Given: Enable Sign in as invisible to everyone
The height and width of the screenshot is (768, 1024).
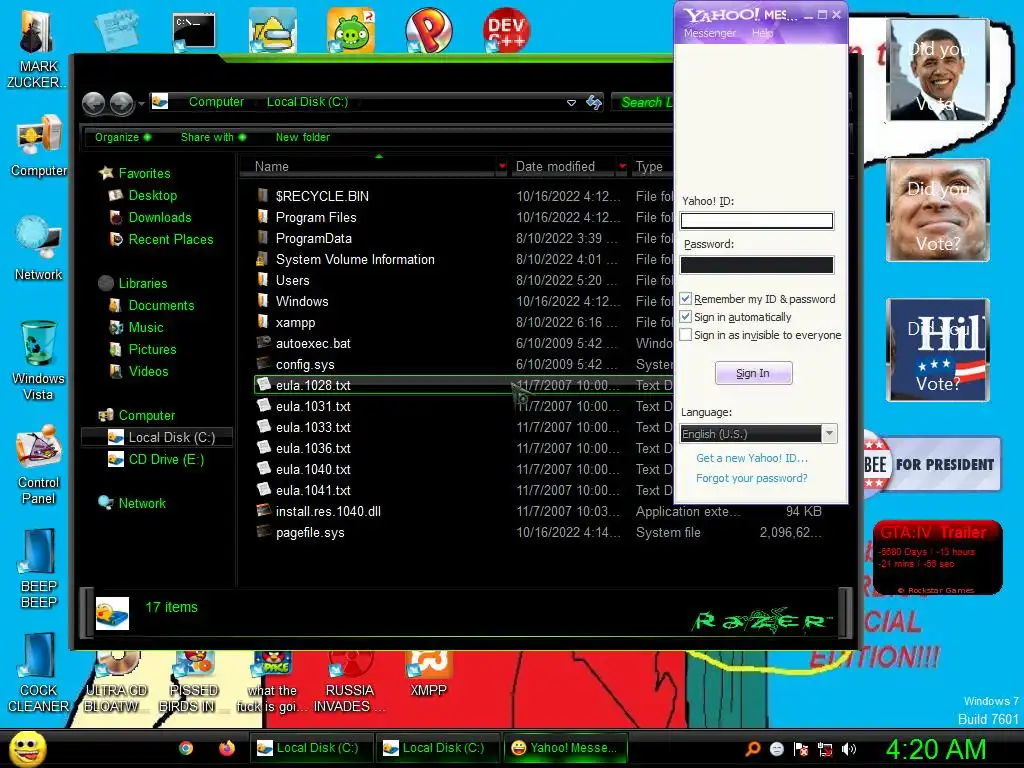Looking at the screenshot, I should tap(686, 335).
